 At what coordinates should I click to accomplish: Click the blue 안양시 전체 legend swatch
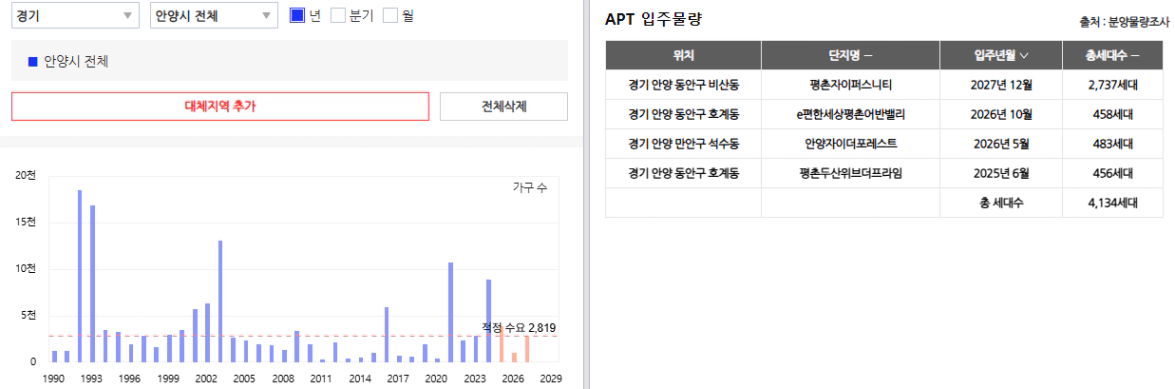click(32, 61)
